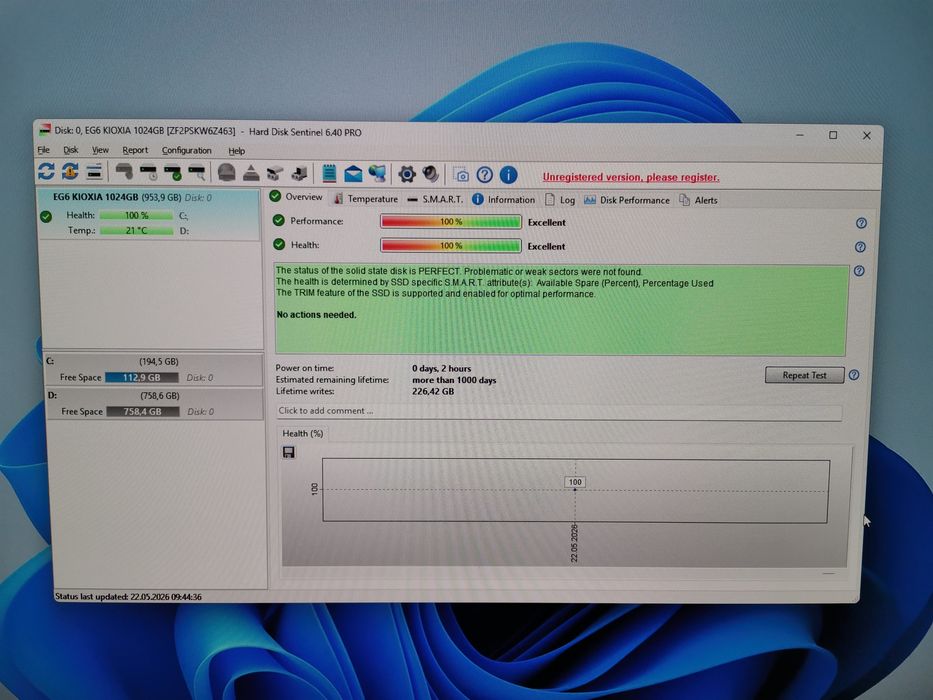Click the 'Status last updated' status bar text
This screenshot has height=700, width=933.
(x=128, y=596)
